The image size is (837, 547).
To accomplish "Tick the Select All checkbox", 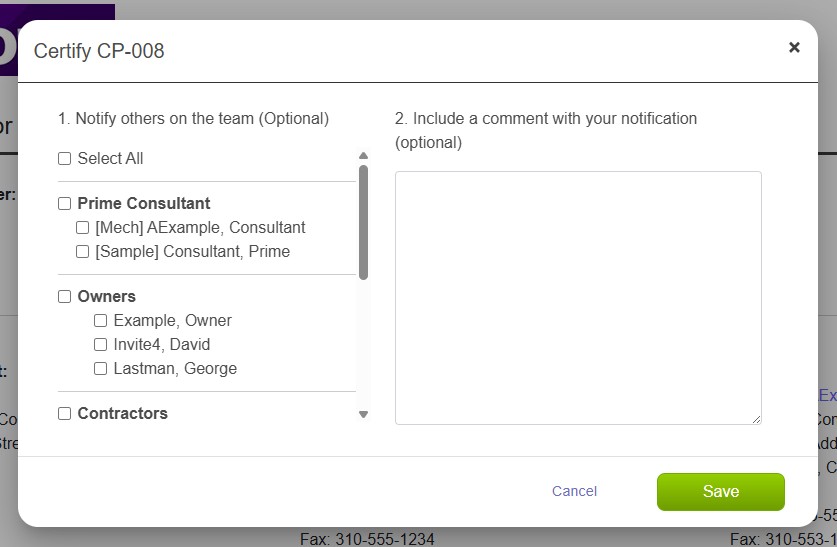I will (x=65, y=158).
